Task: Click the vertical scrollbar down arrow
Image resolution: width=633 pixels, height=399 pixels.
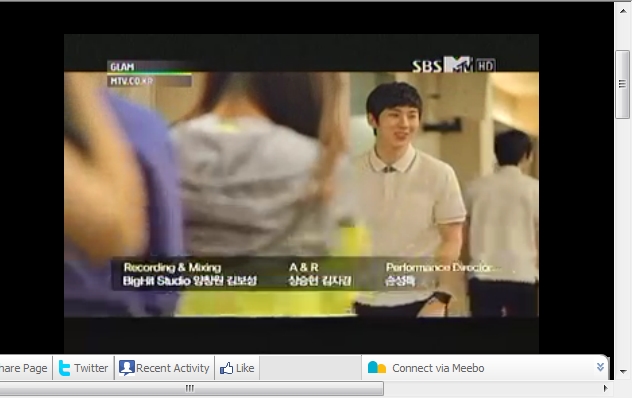Action: [623, 371]
